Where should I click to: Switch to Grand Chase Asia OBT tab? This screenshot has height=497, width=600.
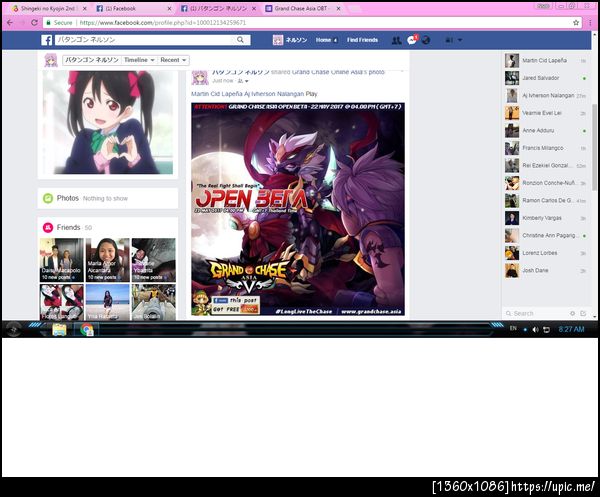point(301,8)
